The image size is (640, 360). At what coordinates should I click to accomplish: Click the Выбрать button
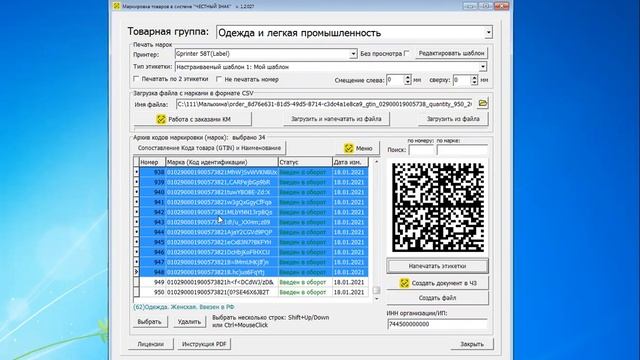pos(149,322)
